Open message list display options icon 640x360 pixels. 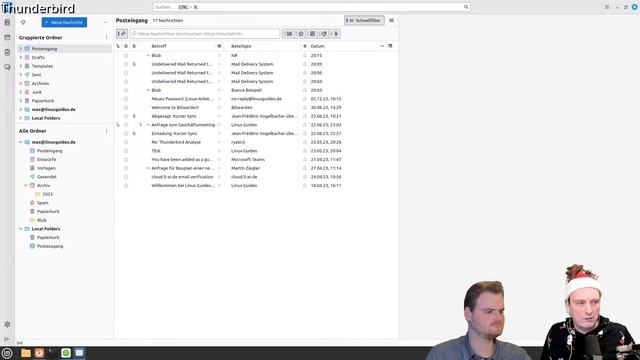[x=391, y=20]
